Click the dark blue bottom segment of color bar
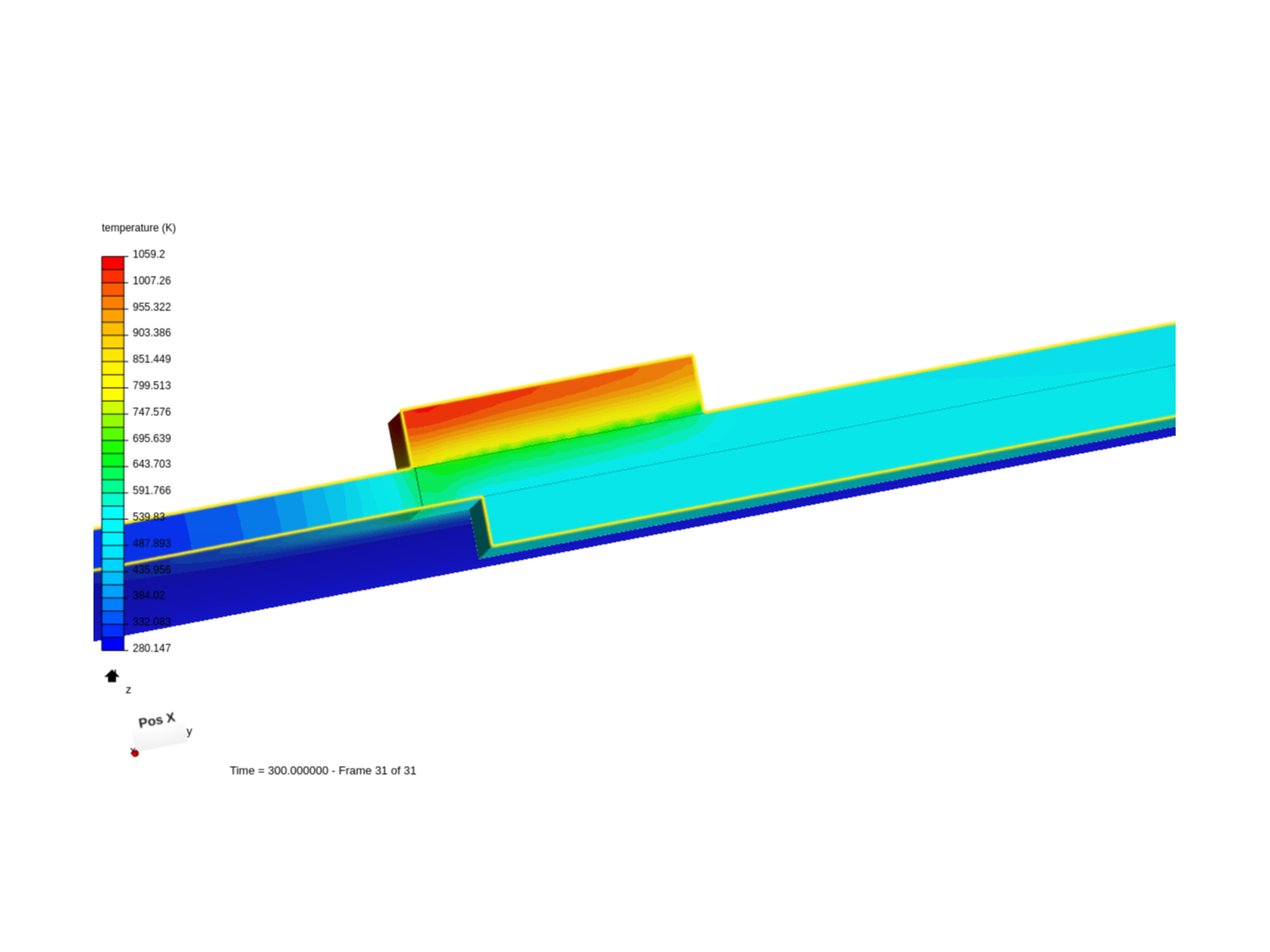Viewport: 1270px width, 952px height. coord(113,644)
